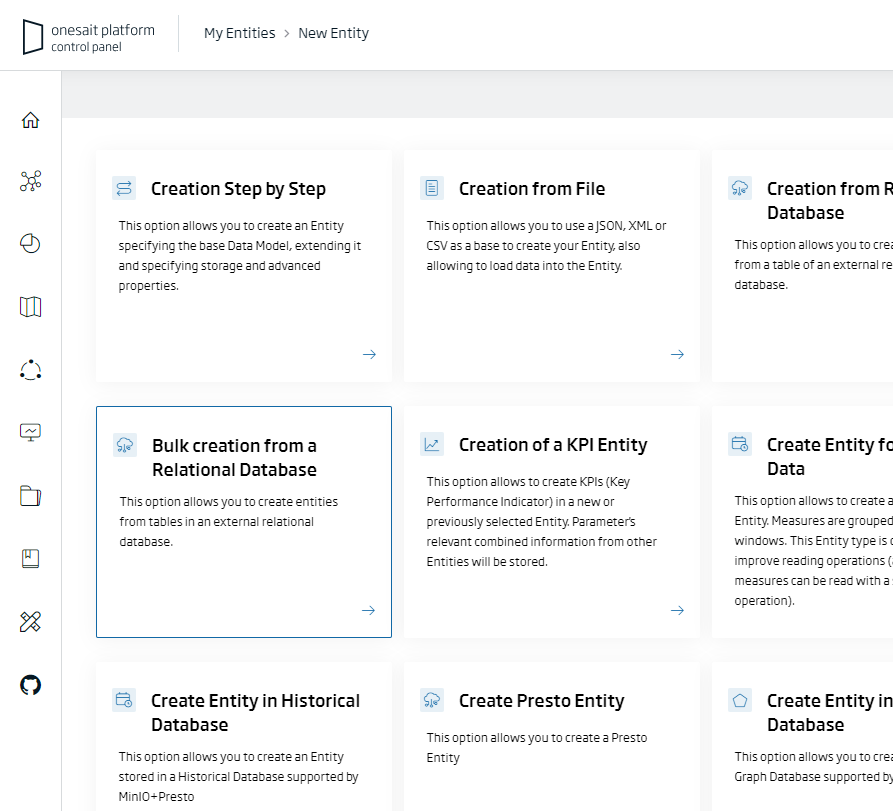Click the New Entity breadcrumb
Image resolution: width=893 pixels, height=811 pixels.
click(334, 33)
